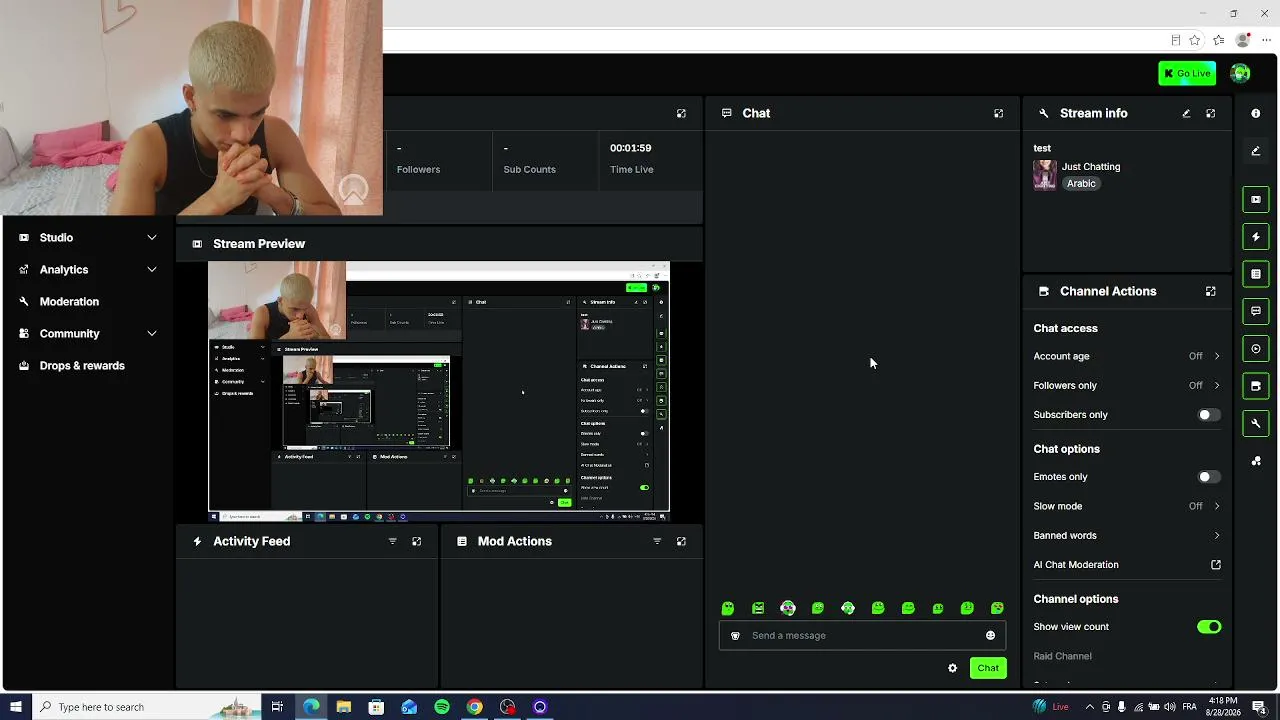The width and height of the screenshot is (1280, 720).
Task: Click the taskbar search box
Action: 146,707
